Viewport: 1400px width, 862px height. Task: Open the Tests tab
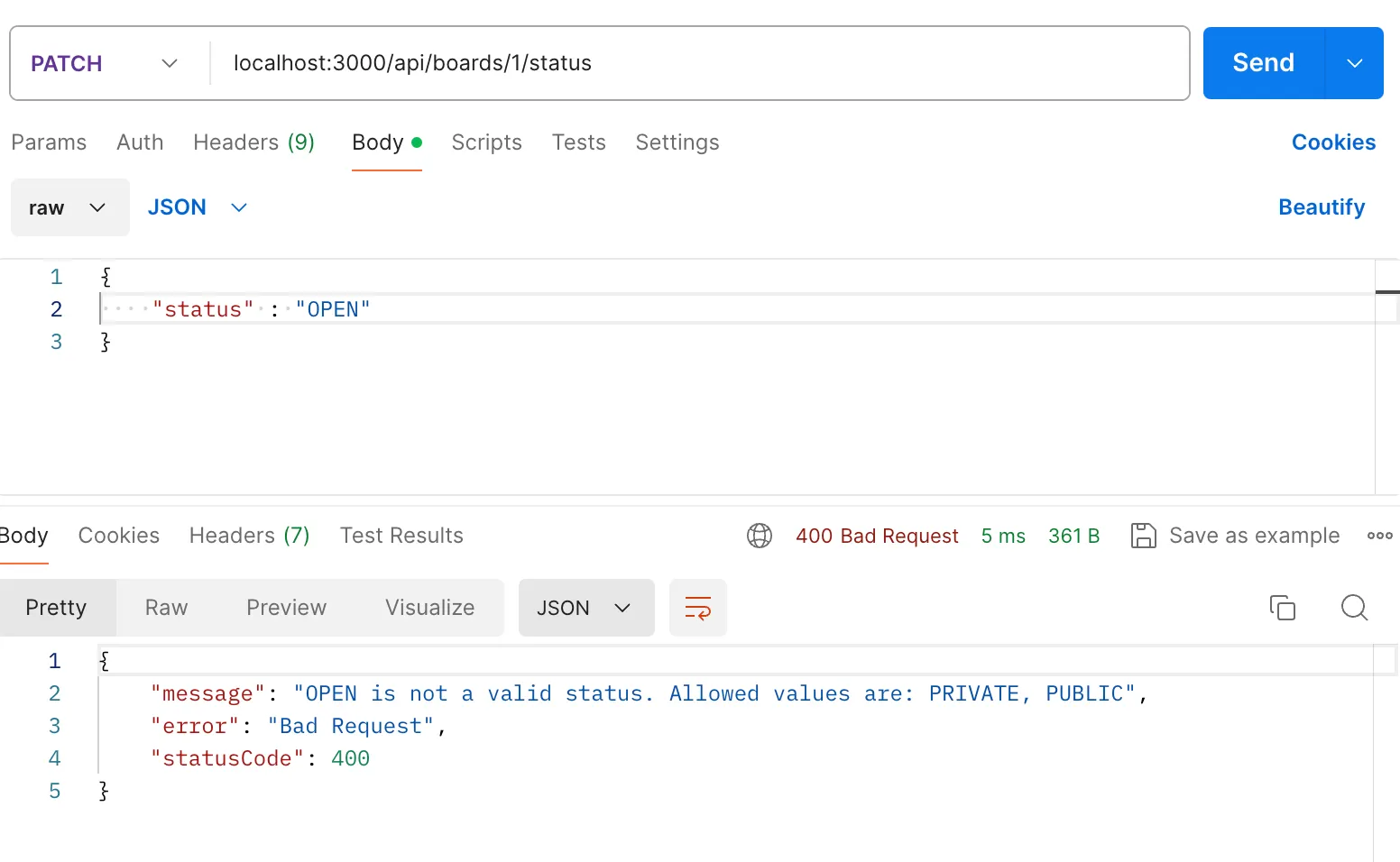tap(579, 142)
